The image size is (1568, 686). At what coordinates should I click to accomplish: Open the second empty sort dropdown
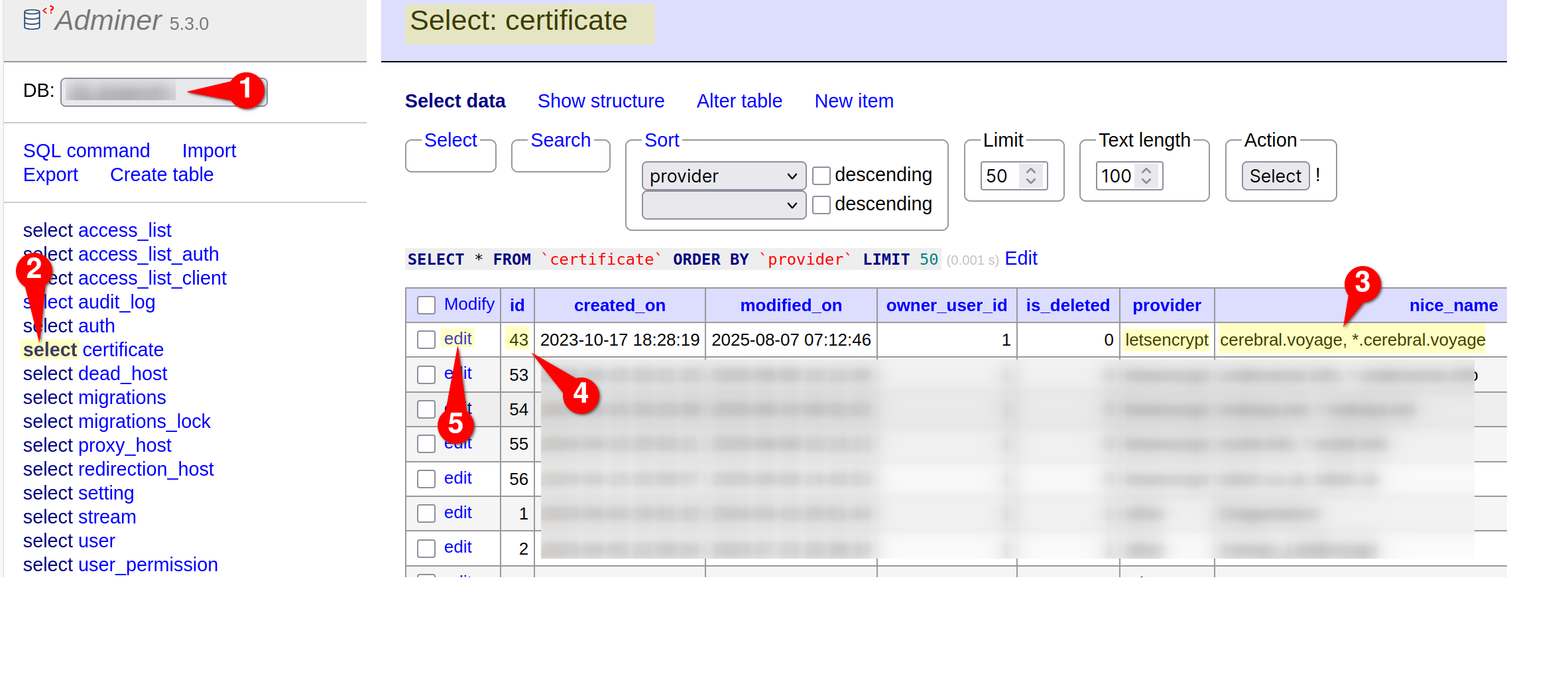point(723,204)
